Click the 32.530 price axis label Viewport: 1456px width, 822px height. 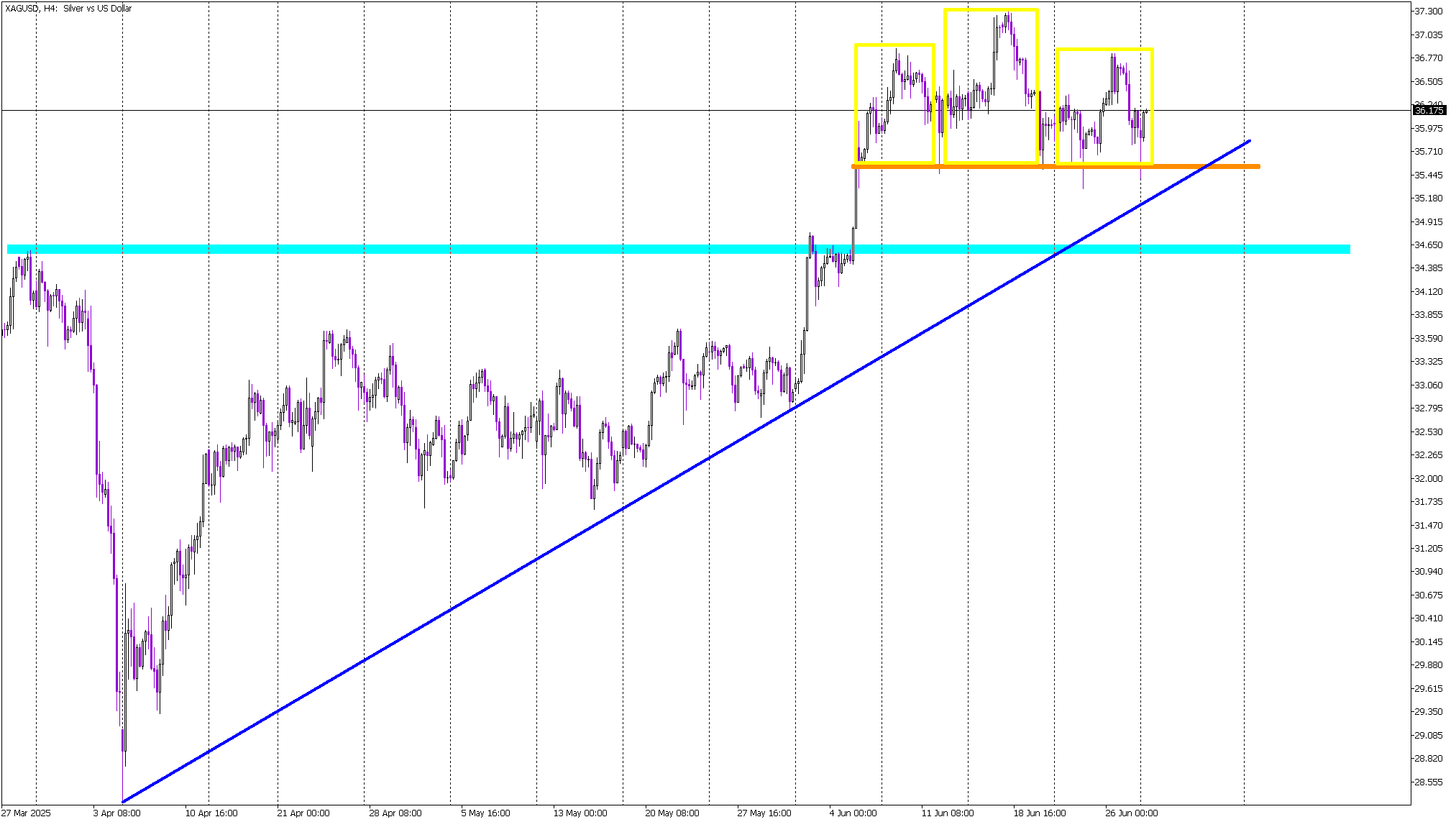pyautogui.click(x=1428, y=432)
